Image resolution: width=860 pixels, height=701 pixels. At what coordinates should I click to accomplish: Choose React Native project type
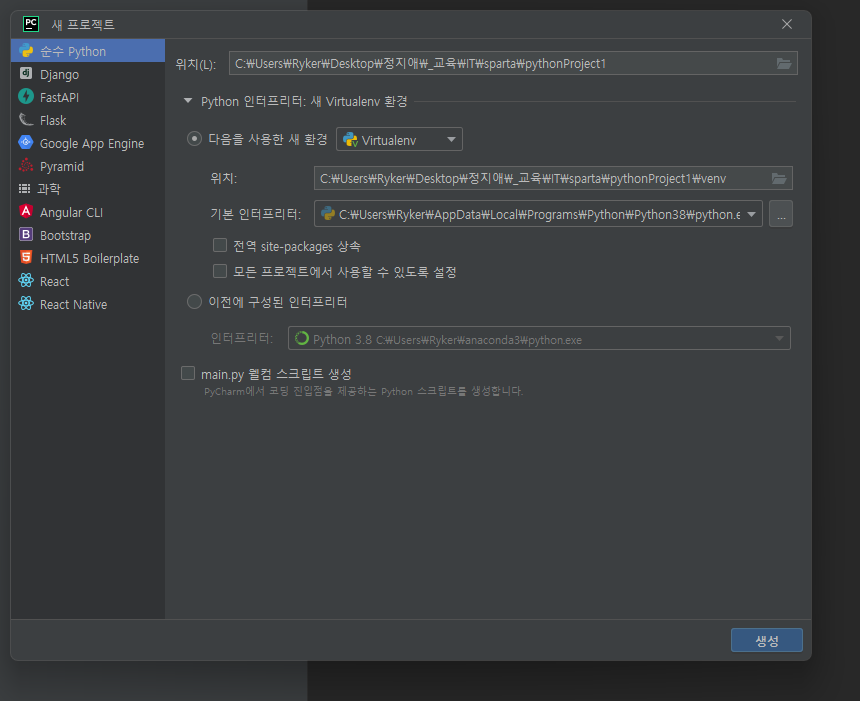point(88,304)
